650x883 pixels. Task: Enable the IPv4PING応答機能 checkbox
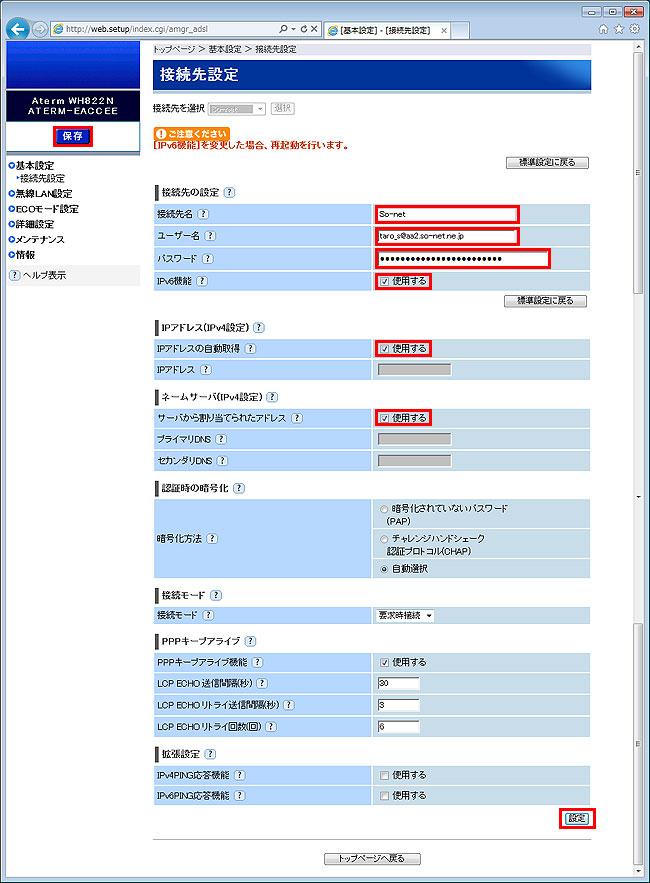click(x=385, y=775)
